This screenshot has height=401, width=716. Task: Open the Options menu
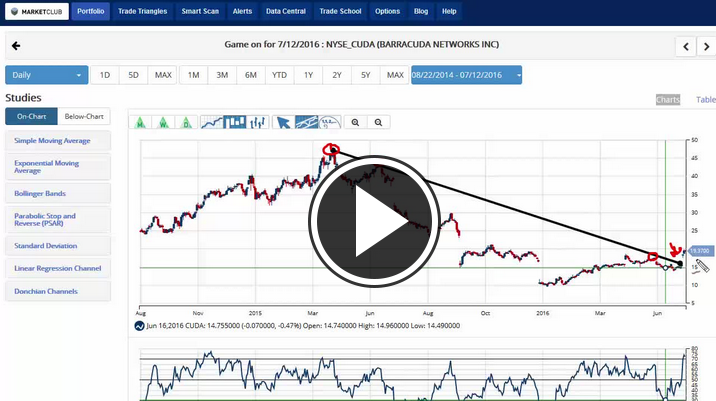point(387,11)
